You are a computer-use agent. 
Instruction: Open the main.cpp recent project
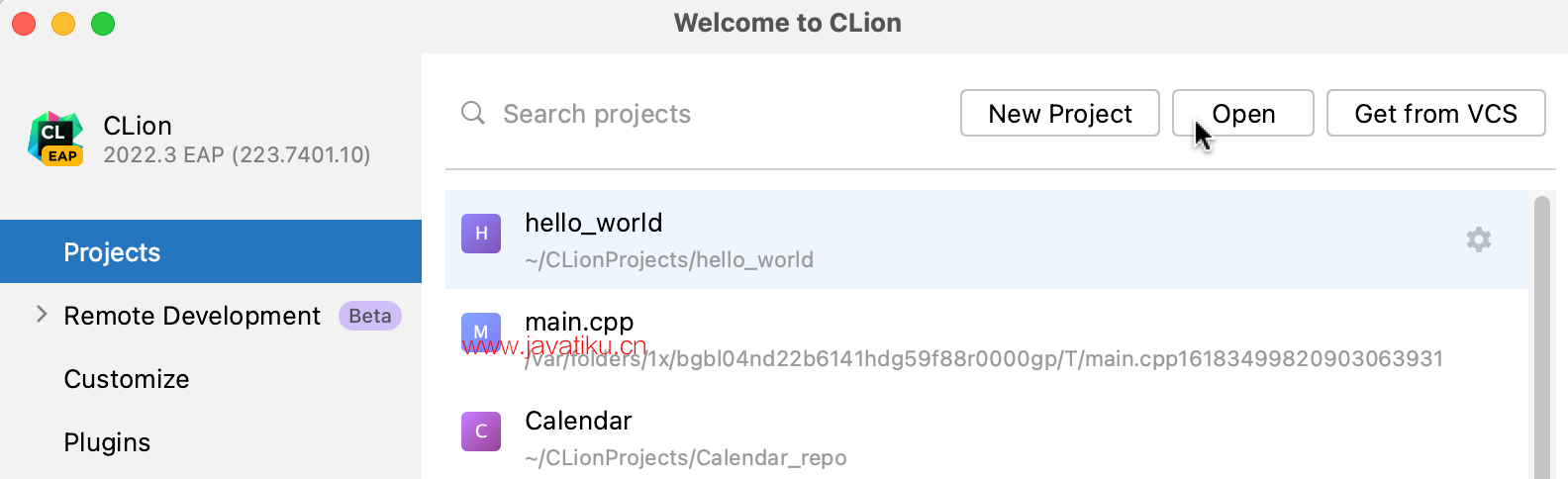point(987,338)
